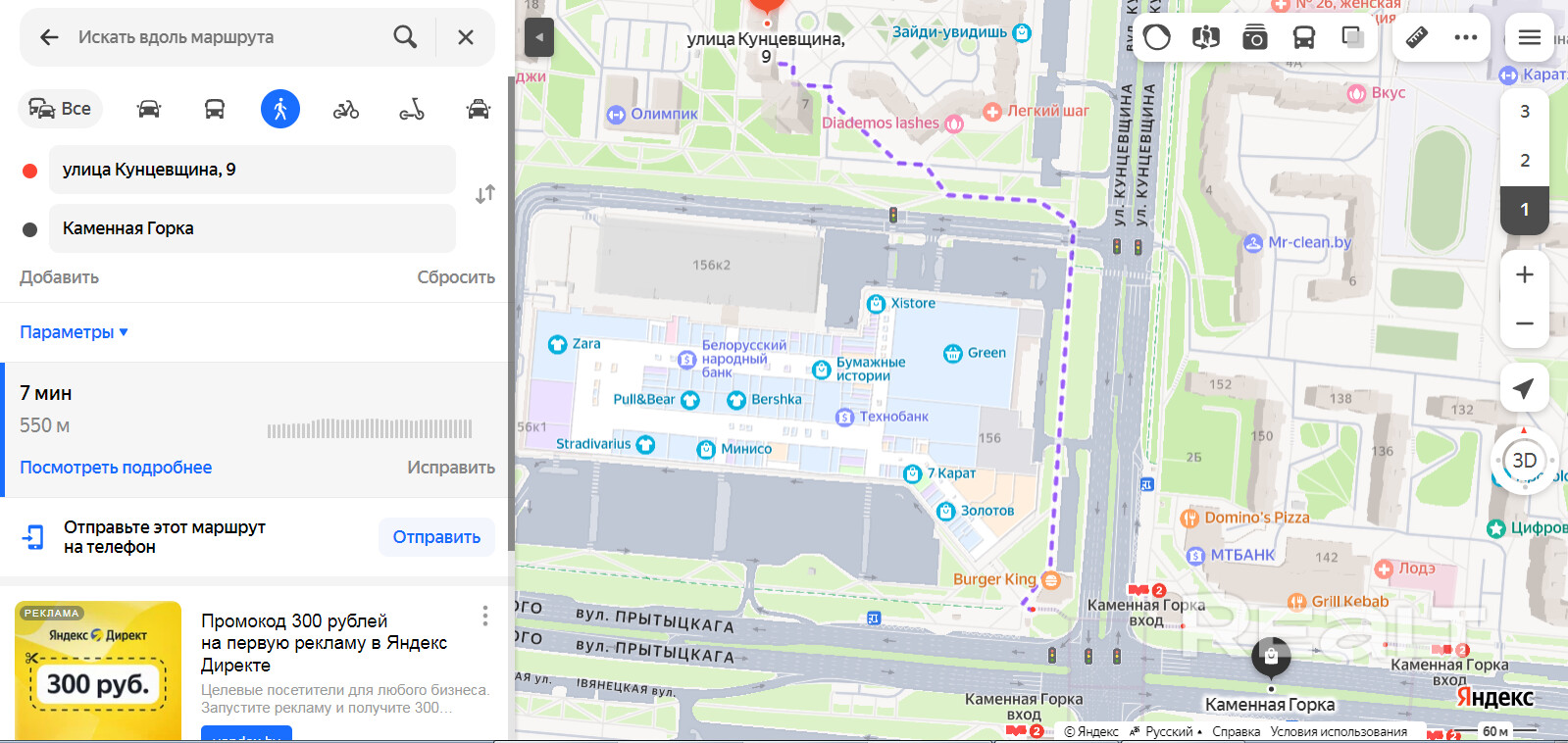Select the 'Все' transport mode
Image resolution: width=1568 pixels, height=743 pixels.
60,109
